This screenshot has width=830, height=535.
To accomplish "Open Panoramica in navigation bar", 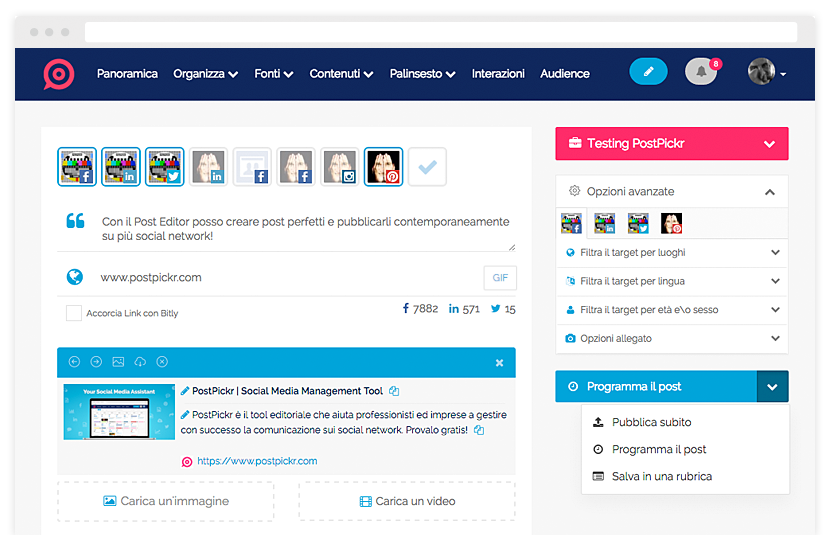I will (127, 74).
